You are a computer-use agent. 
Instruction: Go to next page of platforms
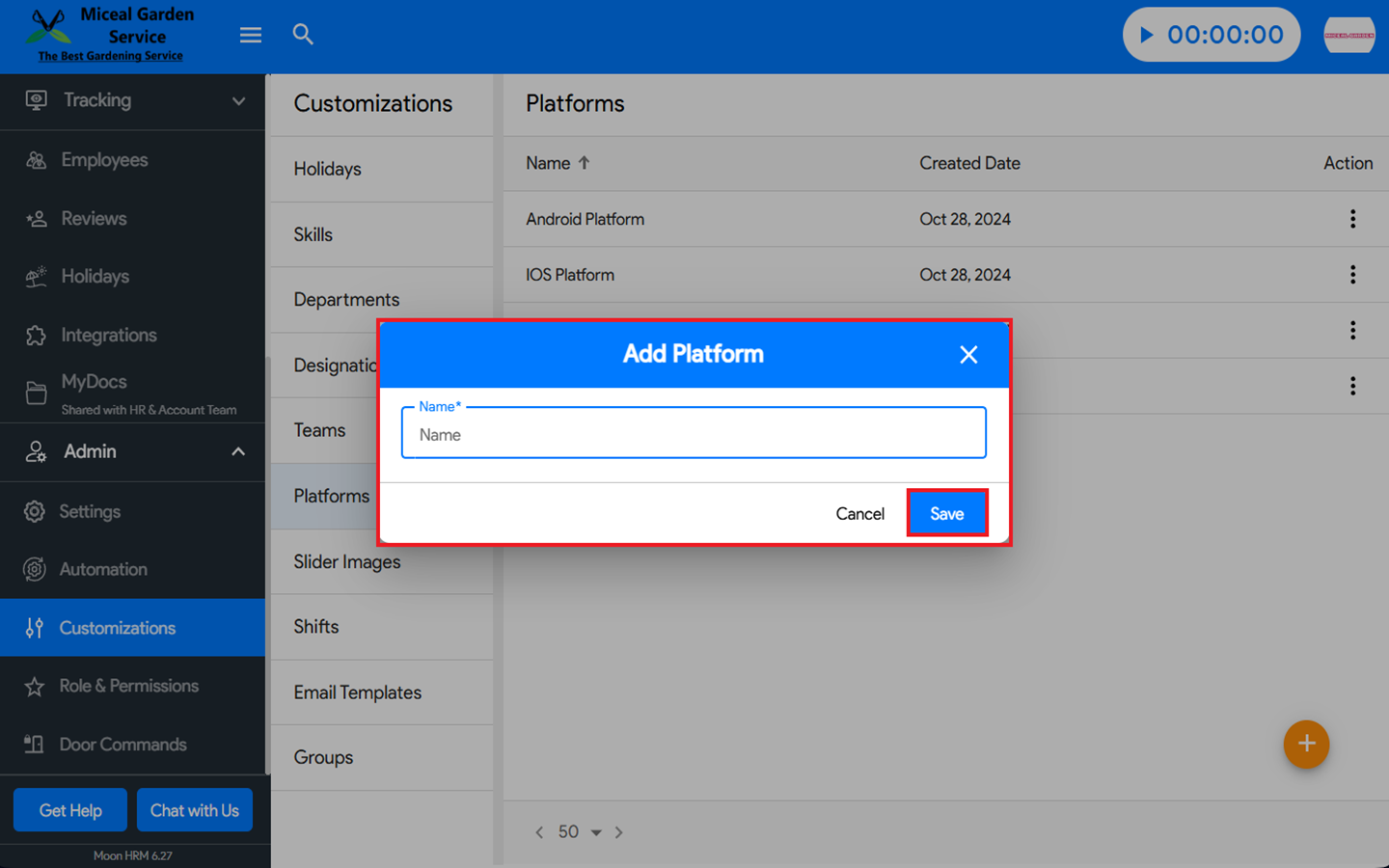pyautogui.click(x=619, y=832)
